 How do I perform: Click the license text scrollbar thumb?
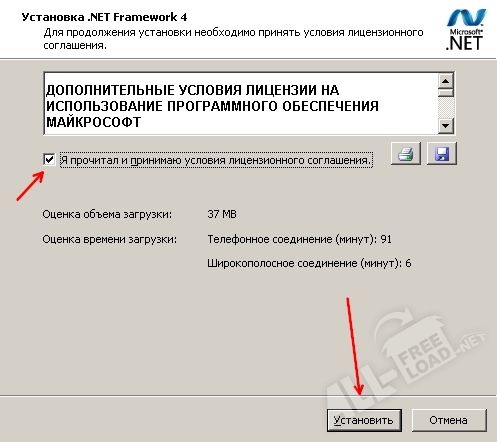tap(445, 92)
